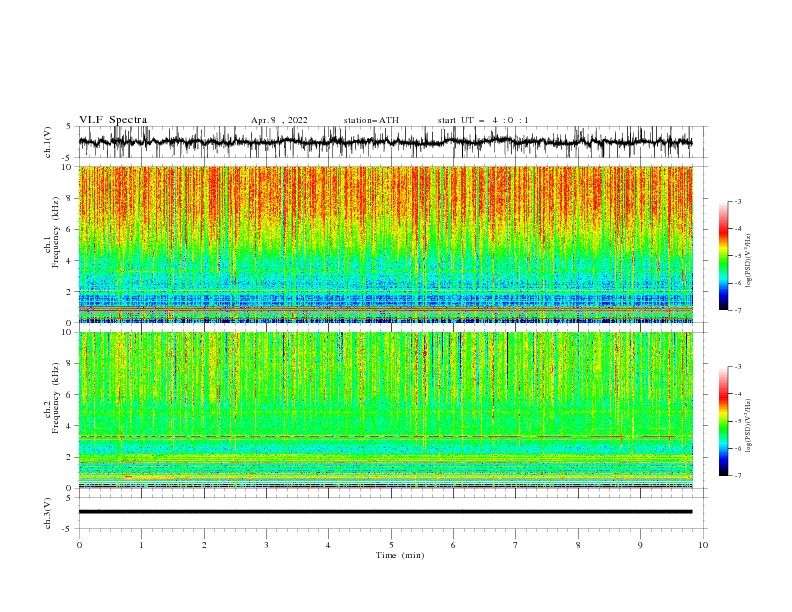Click the "5" minute tick label
Screen dimensions: 792x612
click(391, 545)
